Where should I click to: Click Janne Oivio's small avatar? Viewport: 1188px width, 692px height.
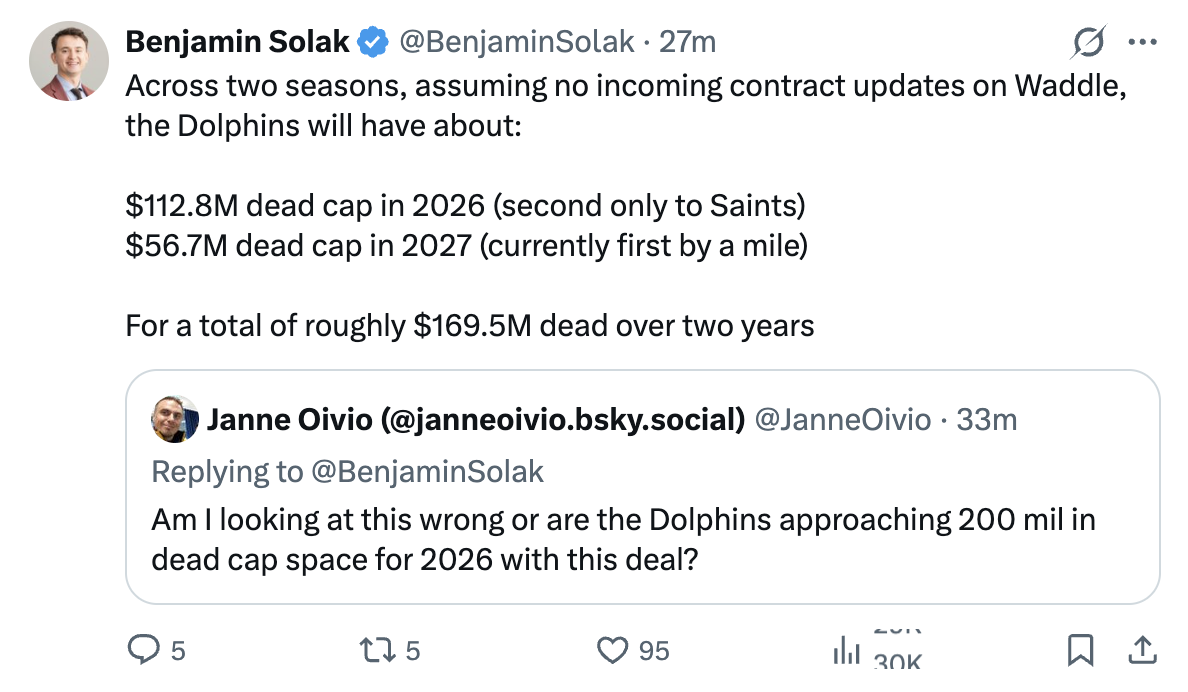point(172,420)
